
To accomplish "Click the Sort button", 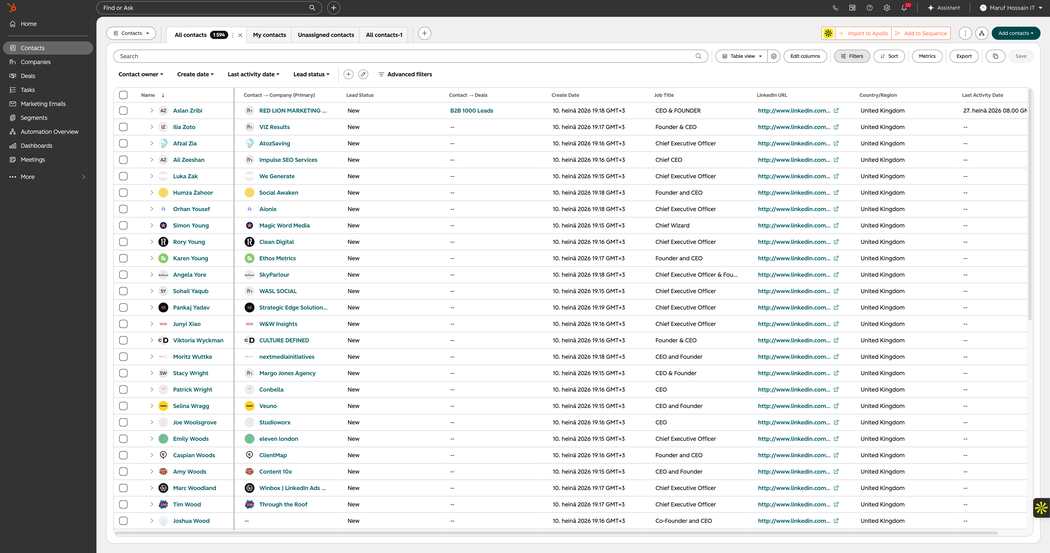I will (889, 56).
